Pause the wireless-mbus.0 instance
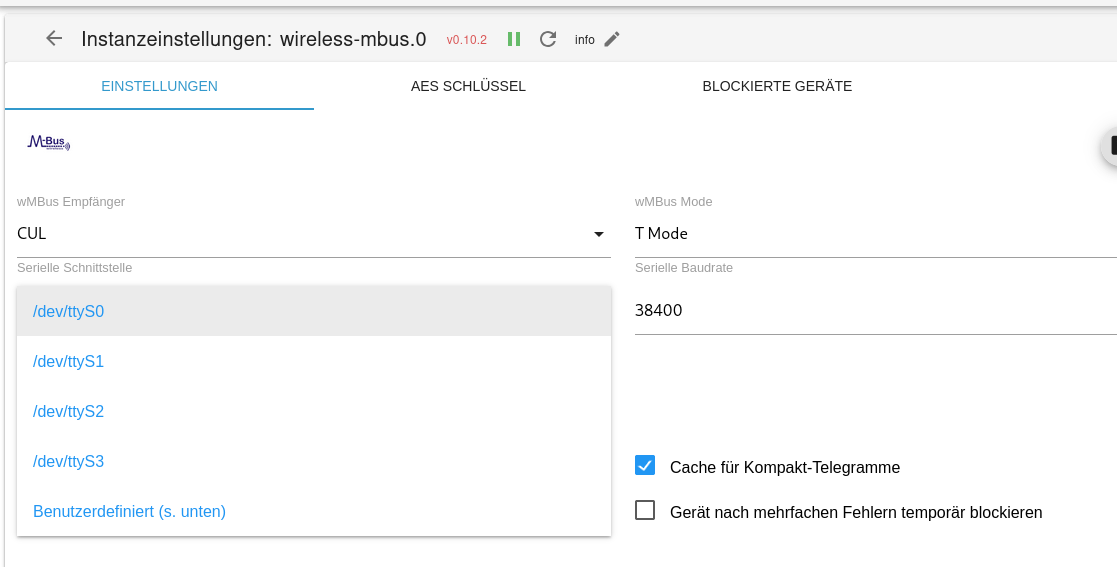The height and width of the screenshot is (567, 1117). pyautogui.click(x=514, y=39)
